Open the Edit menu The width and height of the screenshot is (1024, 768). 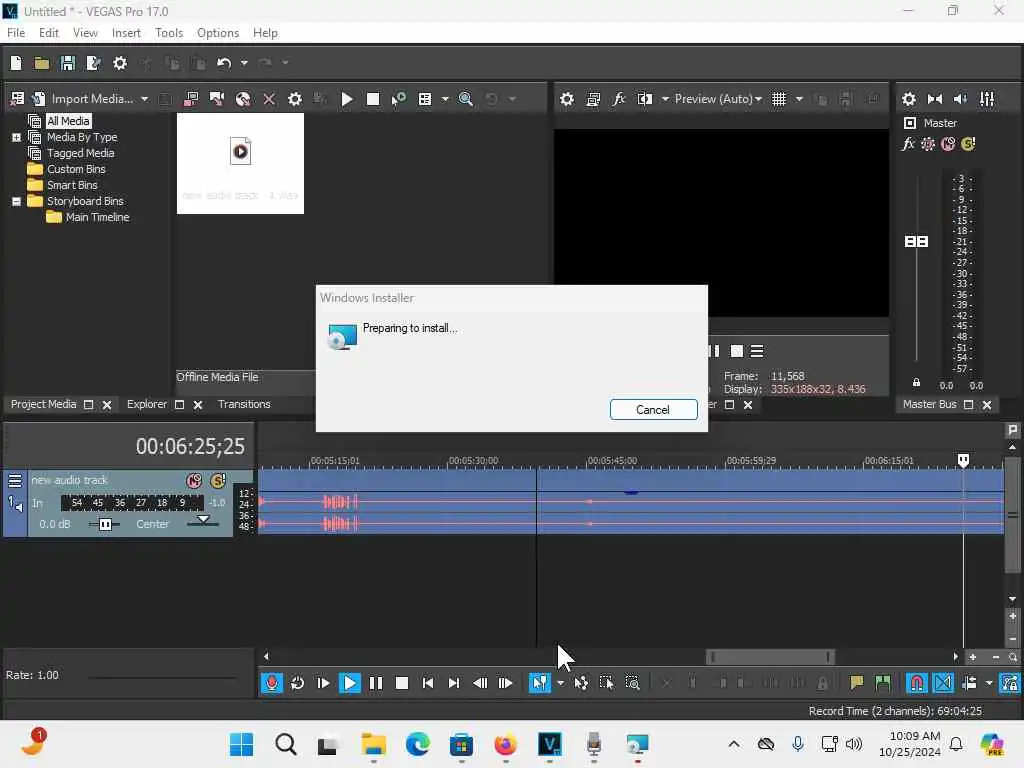[x=48, y=33]
